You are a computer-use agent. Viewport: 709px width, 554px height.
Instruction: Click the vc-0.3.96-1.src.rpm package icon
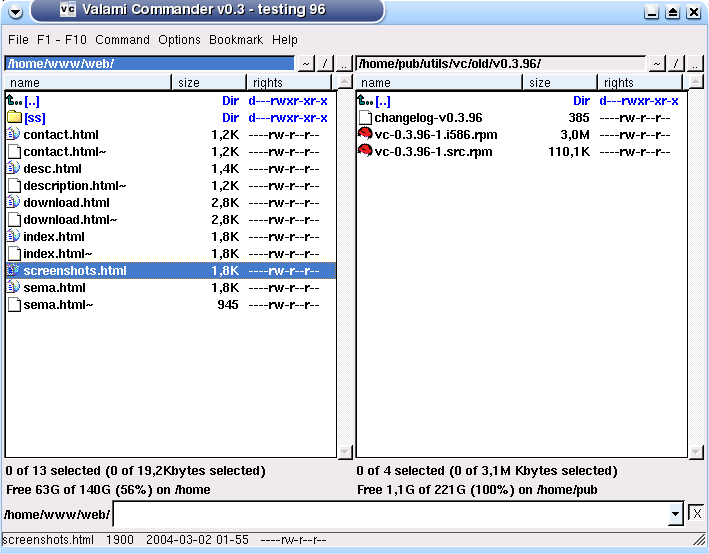click(365, 152)
